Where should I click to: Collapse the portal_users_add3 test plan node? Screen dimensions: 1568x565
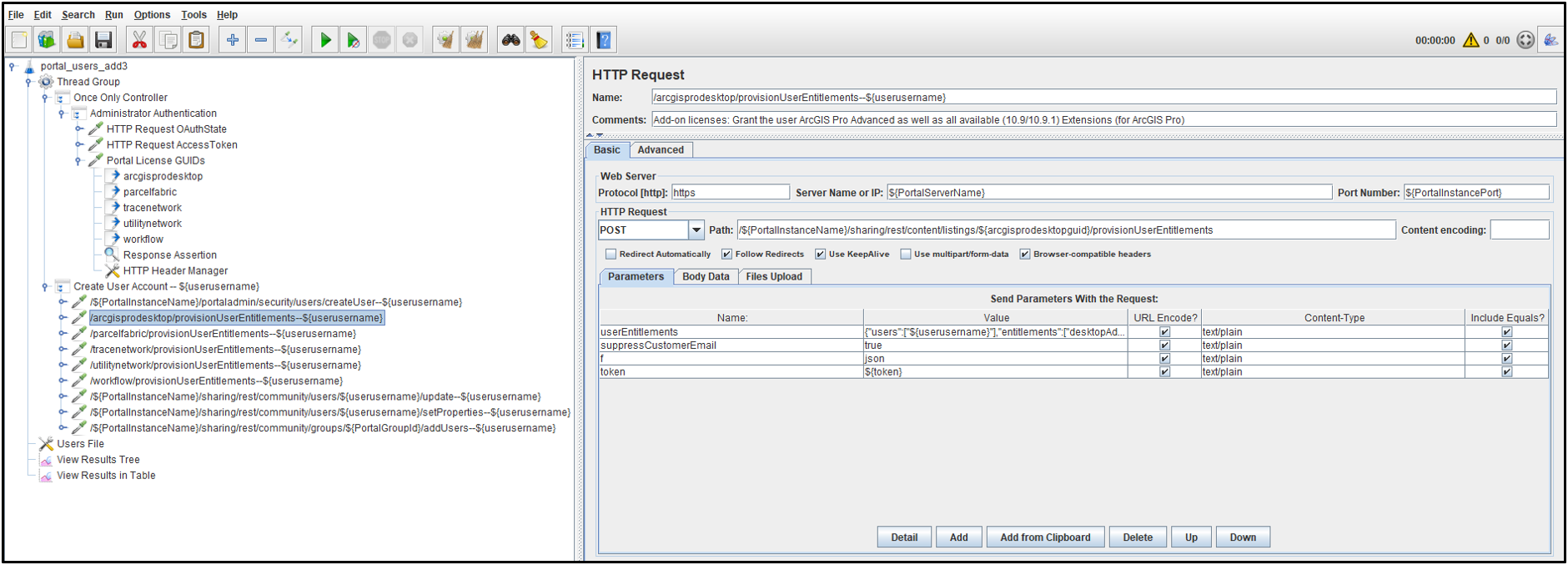point(12,66)
